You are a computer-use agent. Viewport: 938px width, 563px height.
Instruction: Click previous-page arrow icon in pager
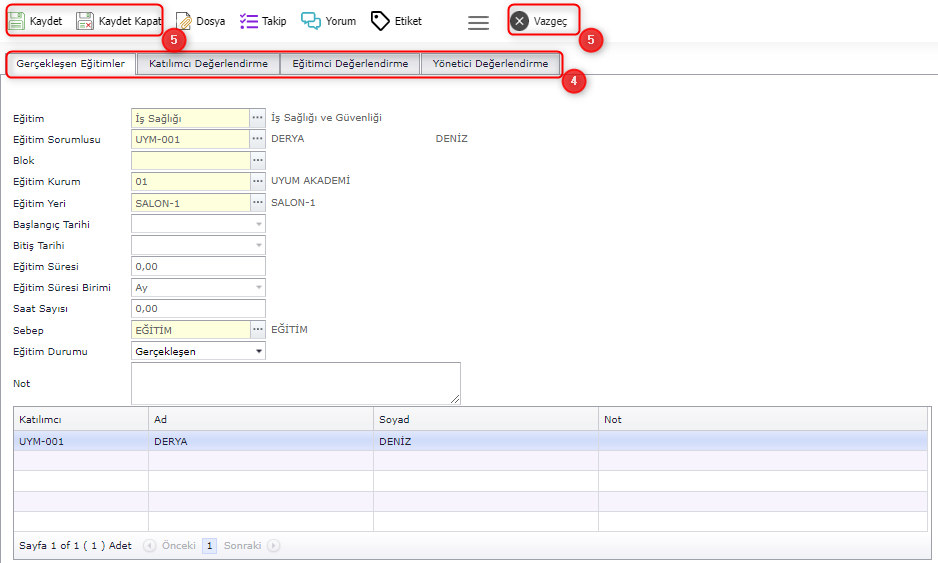[150, 545]
